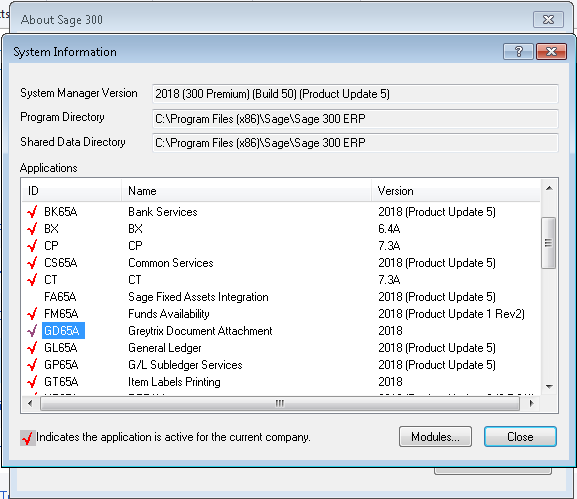Screen dimensions: 577x499
Task: Sort by the ID column header
Action: 72,191
